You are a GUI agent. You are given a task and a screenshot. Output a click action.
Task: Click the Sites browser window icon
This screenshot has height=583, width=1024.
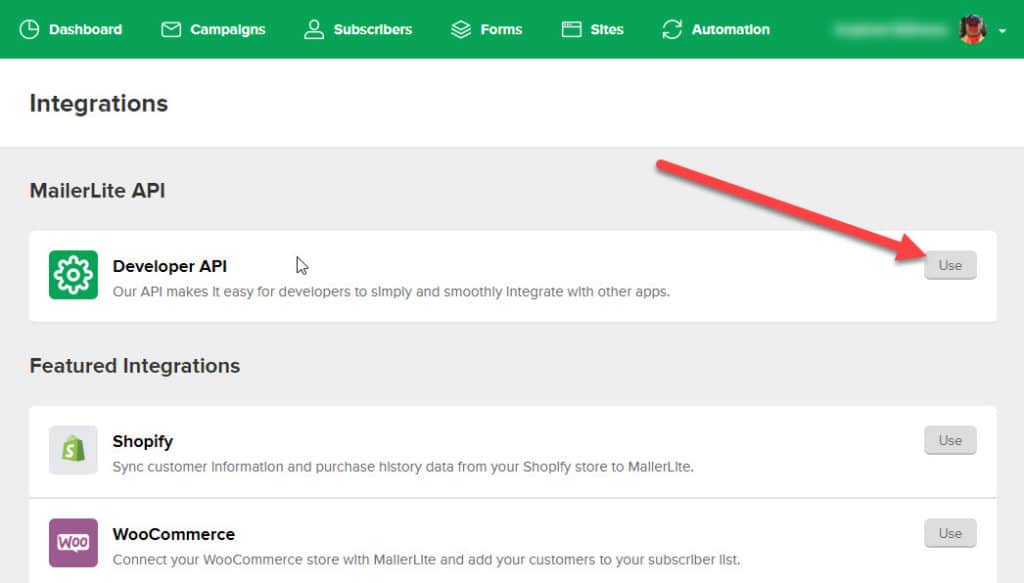point(571,29)
